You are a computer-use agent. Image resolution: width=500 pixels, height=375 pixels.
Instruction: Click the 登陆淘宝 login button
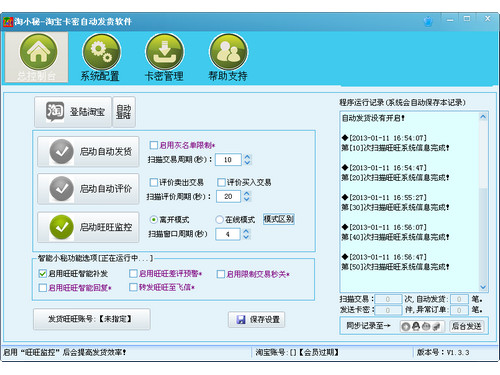click(x=73, y=112)
